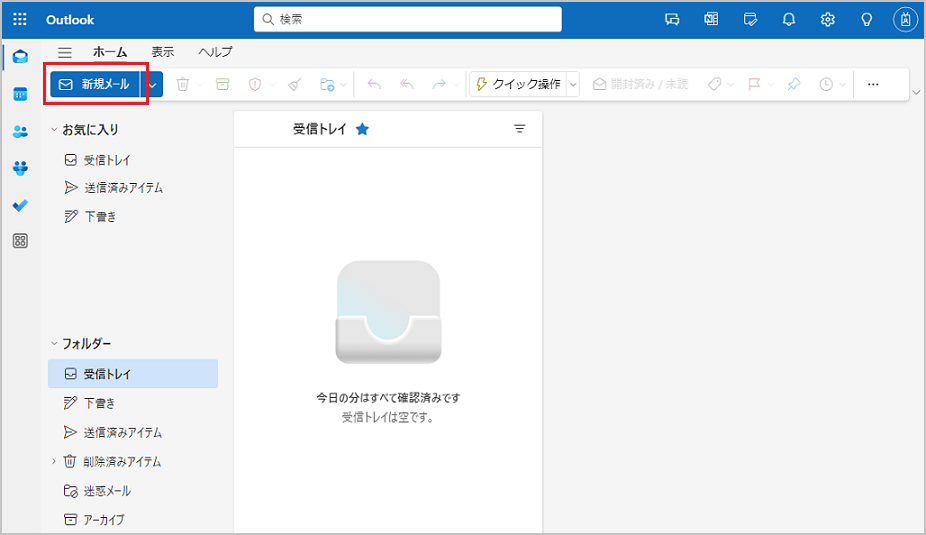Open the app launcher grid icon
926x535 pixels.
pyautogui.click(x=20, y=19)
